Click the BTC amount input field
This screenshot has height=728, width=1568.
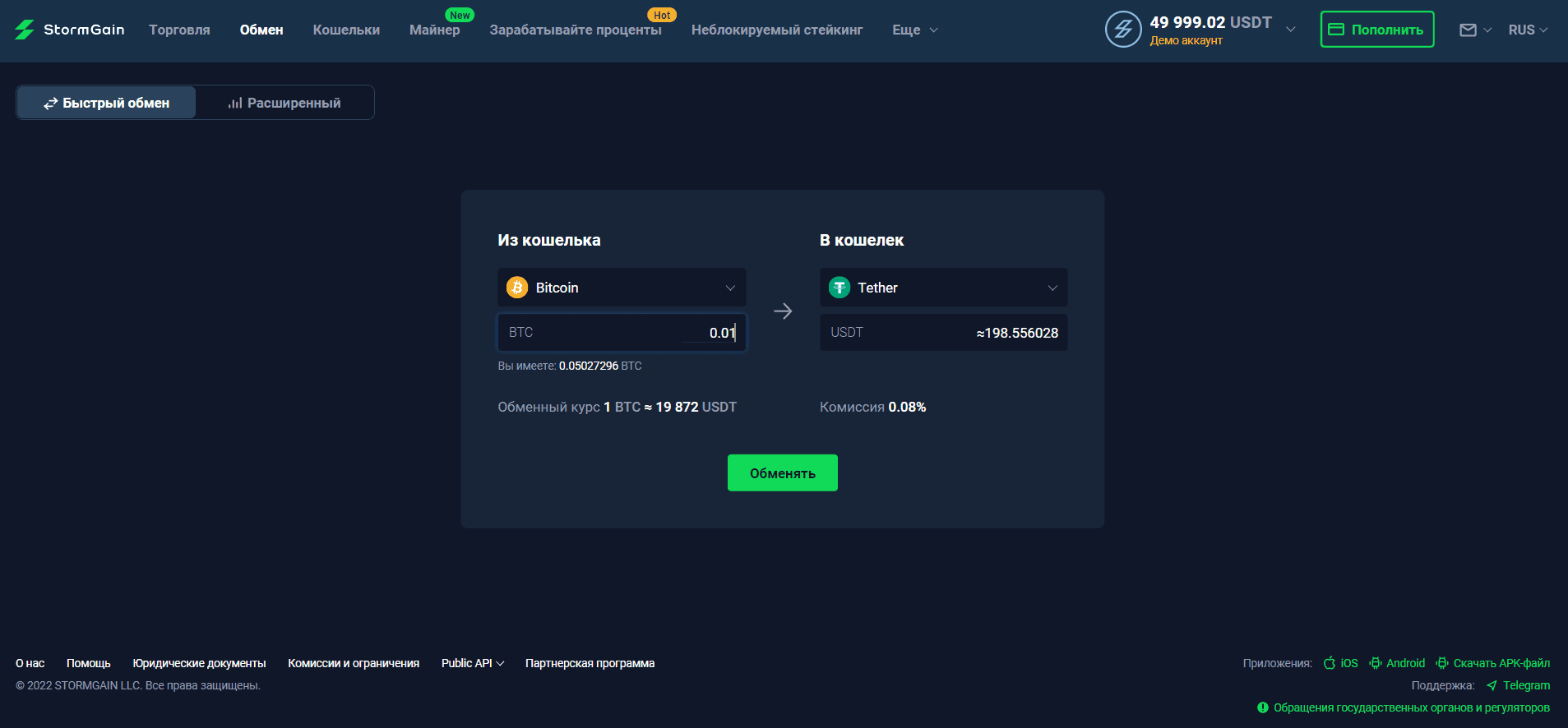click(x=622, y=333)
